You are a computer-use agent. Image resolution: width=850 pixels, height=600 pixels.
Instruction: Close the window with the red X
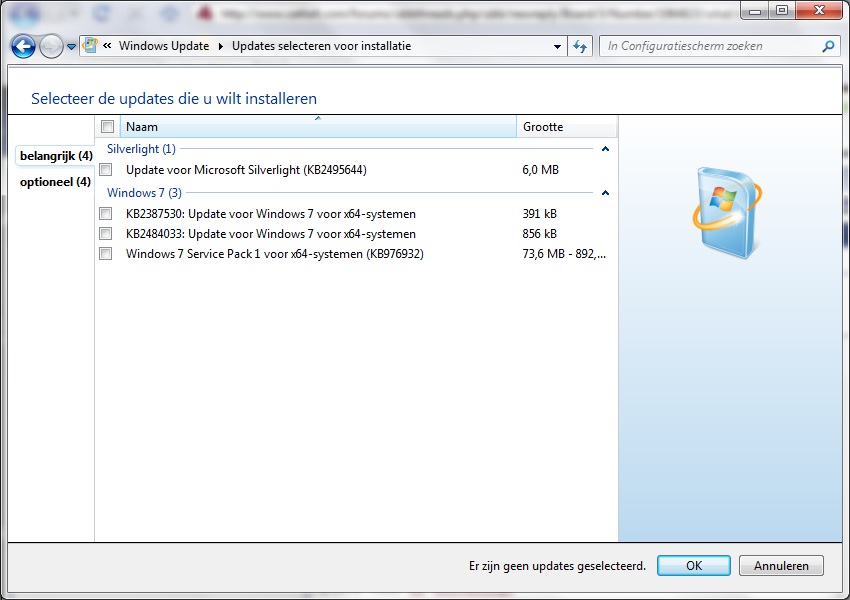point(819,10)
